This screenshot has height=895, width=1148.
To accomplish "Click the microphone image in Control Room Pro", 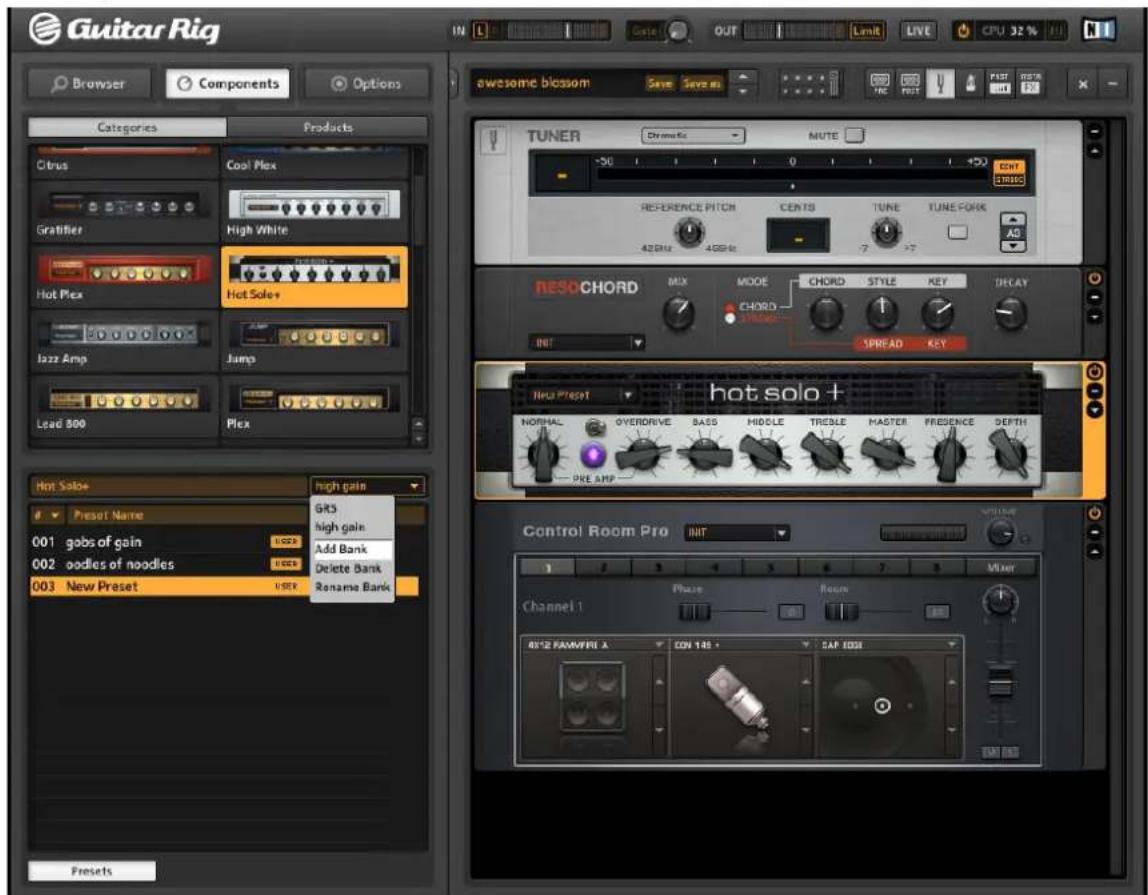I will click(737, 699).
